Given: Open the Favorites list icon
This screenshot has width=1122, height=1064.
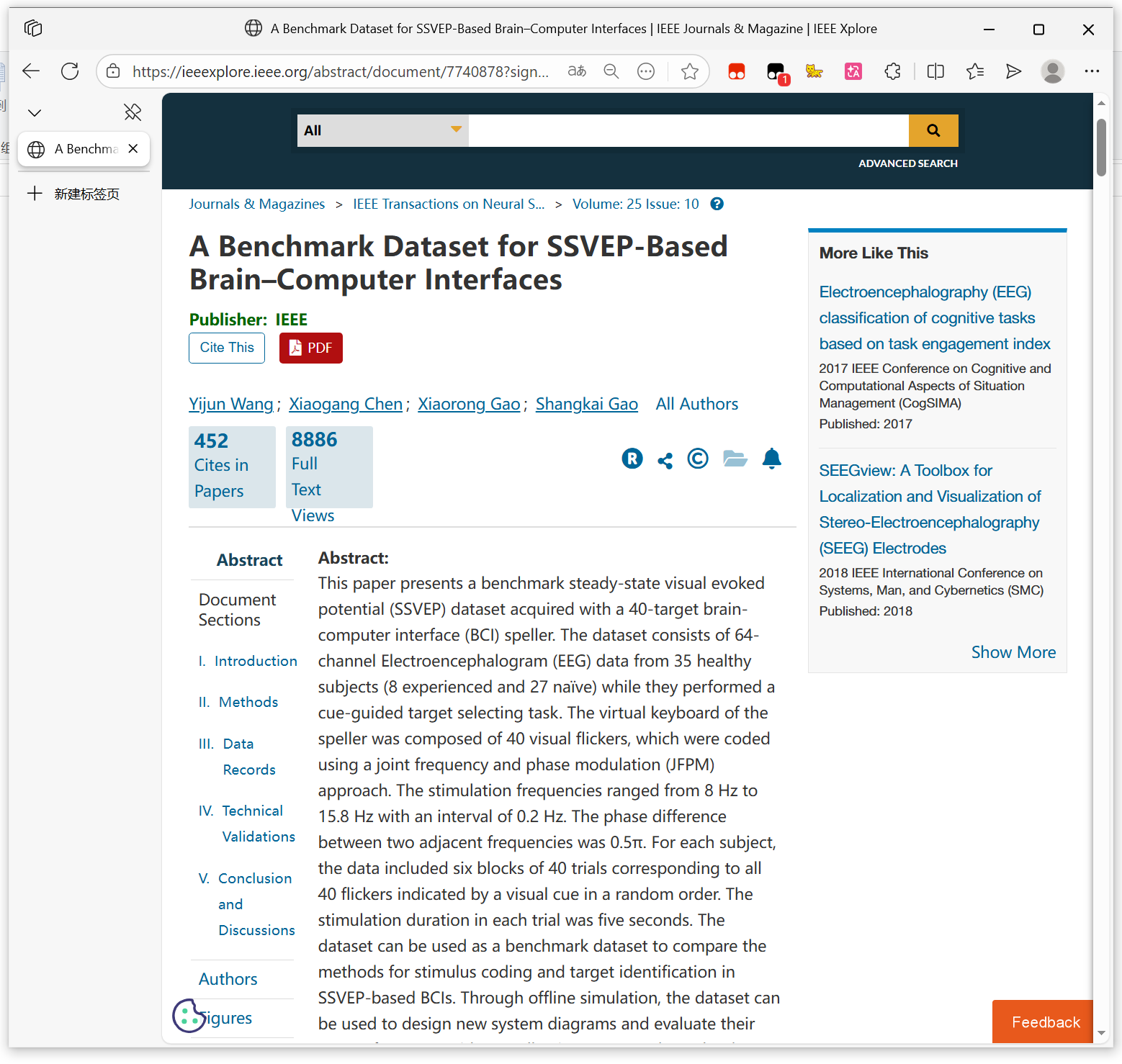Looking at the screenshot, I should pos(975,71).
